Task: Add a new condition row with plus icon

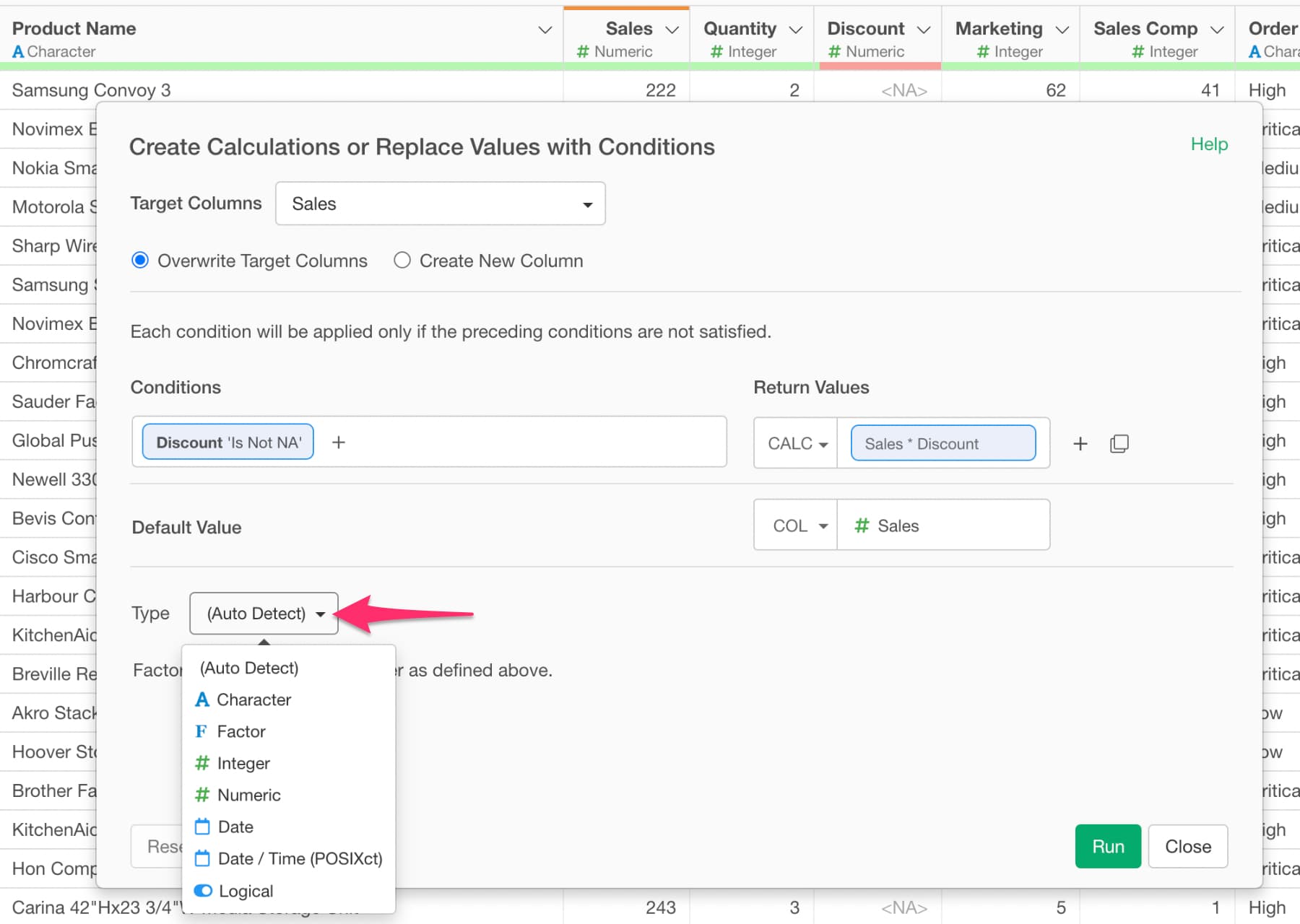Action: (x=1080, y=444)
